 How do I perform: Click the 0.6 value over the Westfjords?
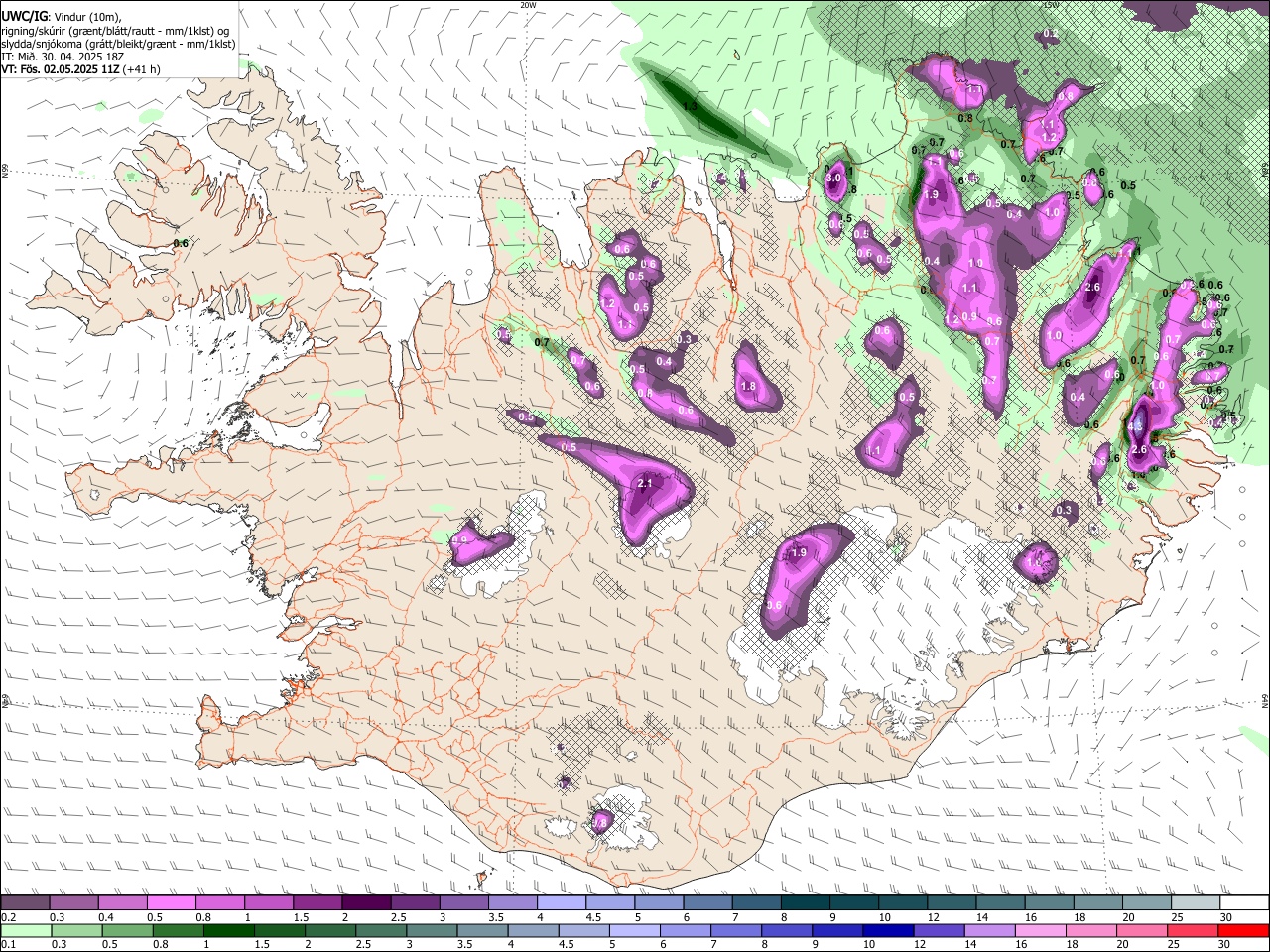pyautogui.click(x=181, y=244)
